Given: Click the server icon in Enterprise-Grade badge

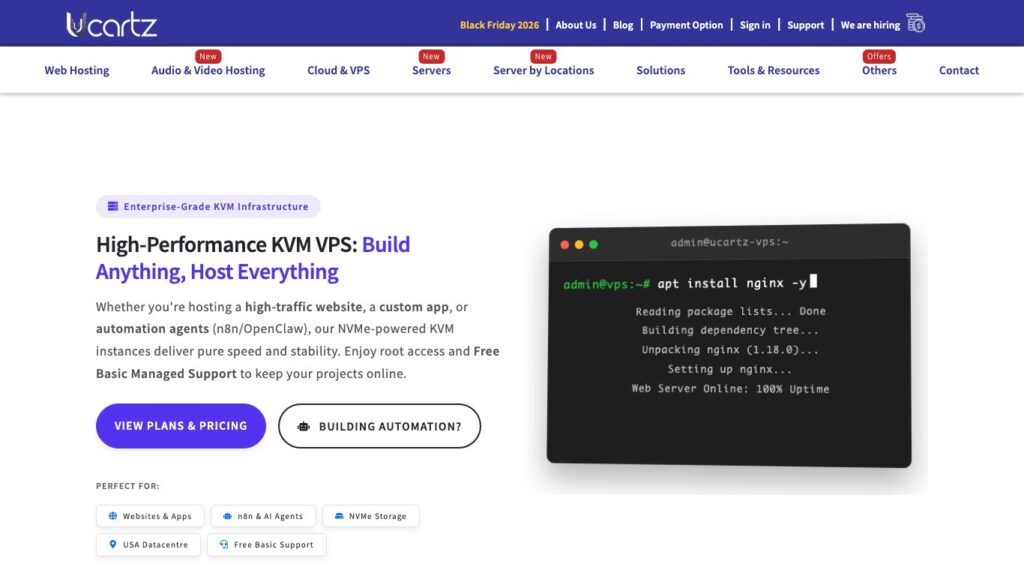Looking at the screenshot, I should 113,206.
